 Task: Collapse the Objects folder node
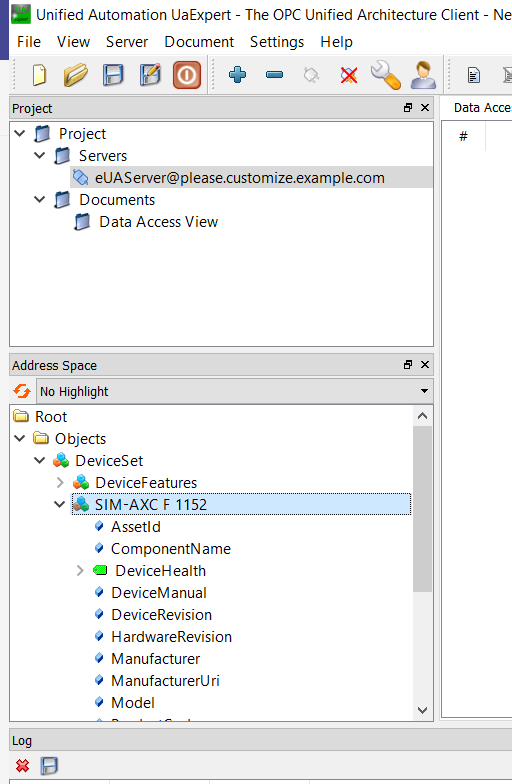20,438
